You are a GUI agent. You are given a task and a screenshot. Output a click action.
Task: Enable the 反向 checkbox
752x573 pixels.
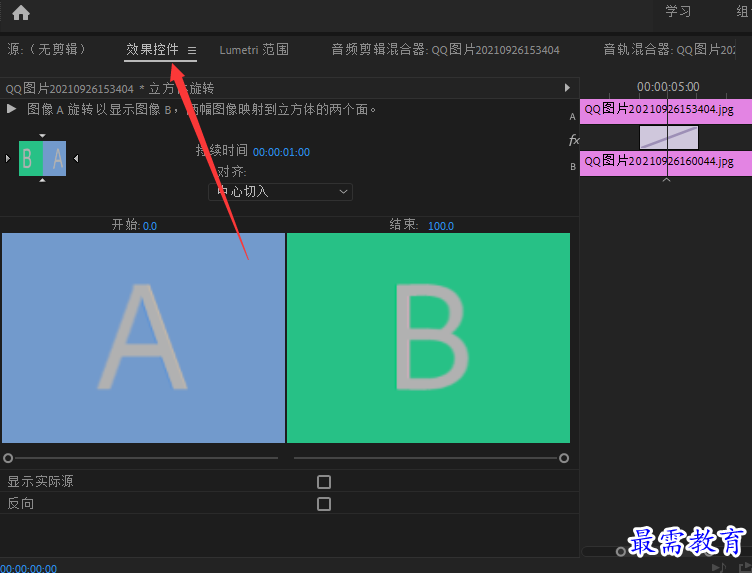[324, 504]
